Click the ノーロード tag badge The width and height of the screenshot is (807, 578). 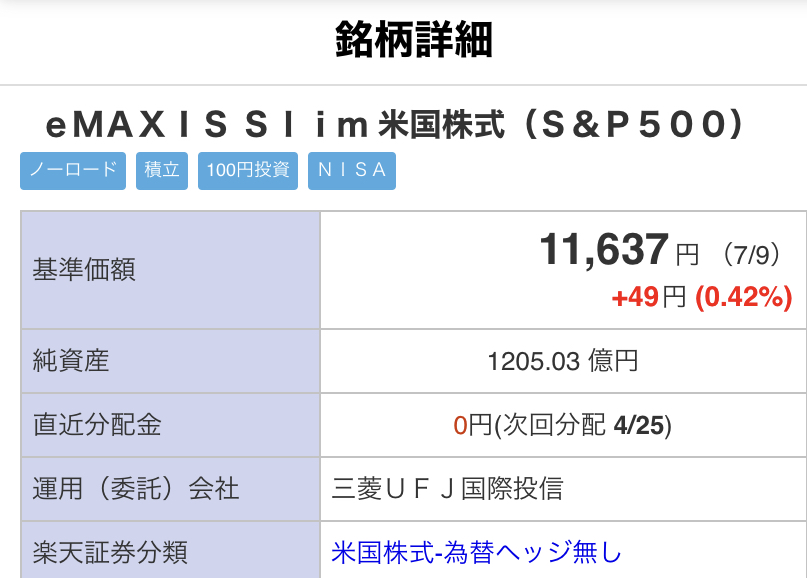pyautogui.click(x=73, y=171)
